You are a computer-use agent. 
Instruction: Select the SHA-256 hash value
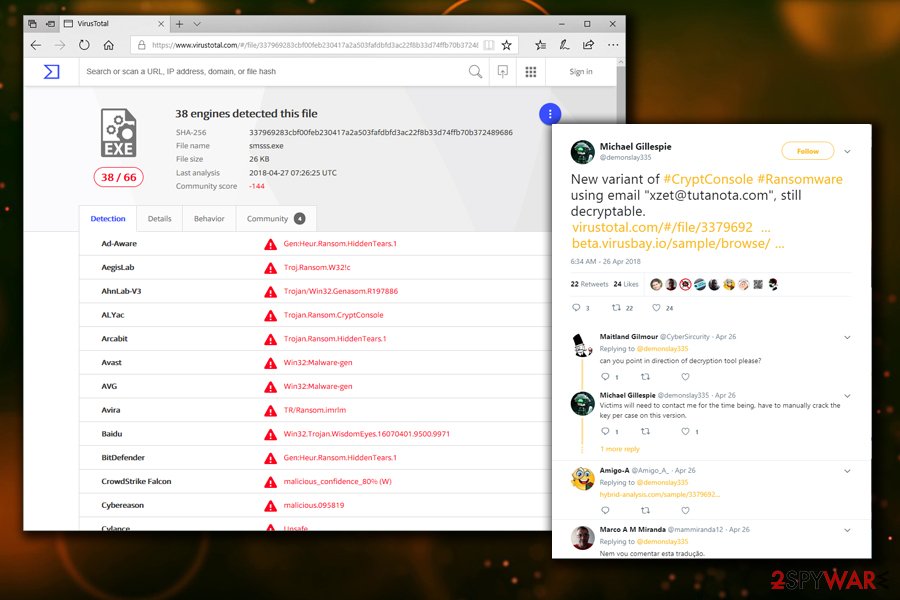pos(381,132)
